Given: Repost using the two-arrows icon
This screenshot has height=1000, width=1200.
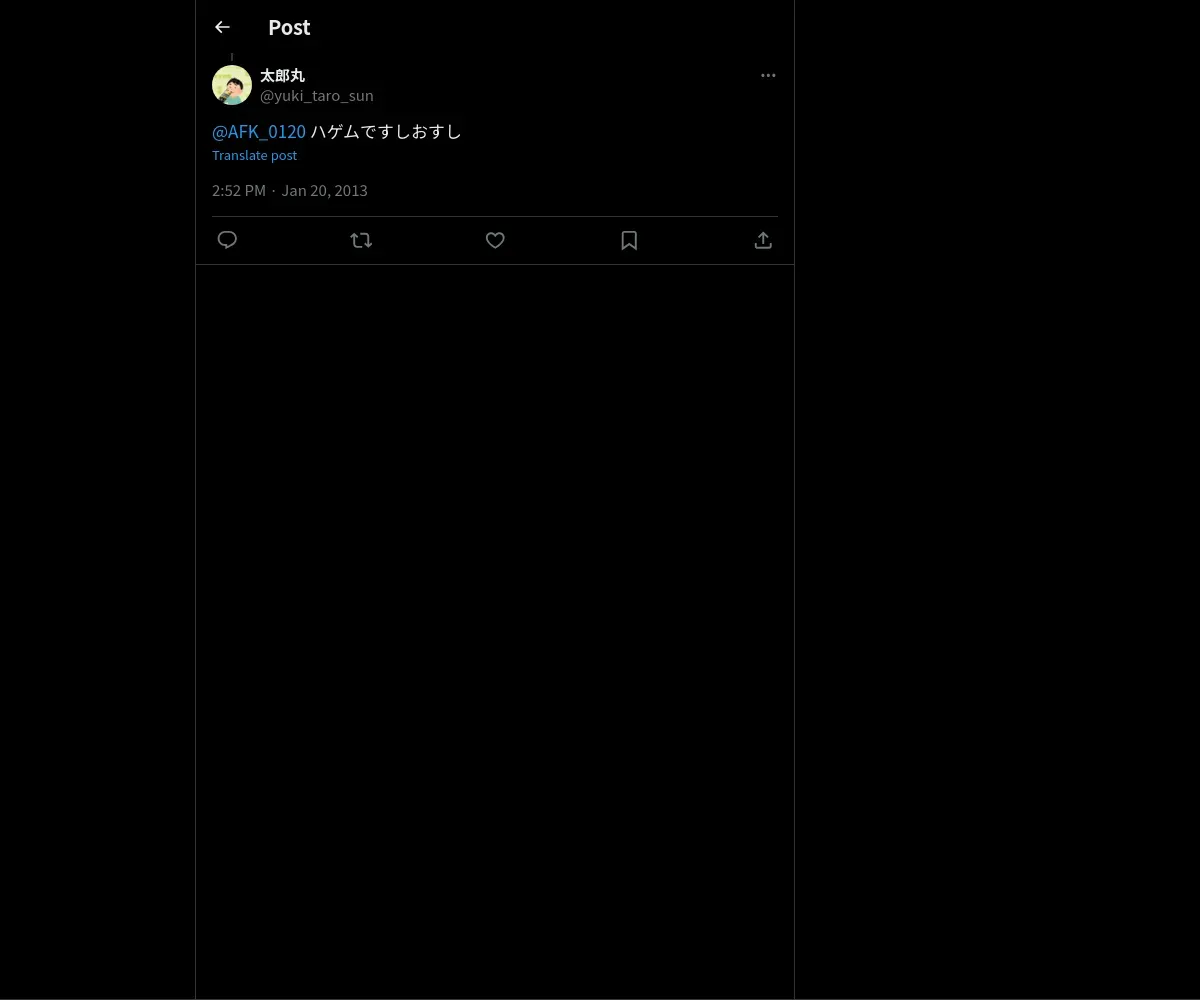Looking at the screenshot, I should (361, 240).
